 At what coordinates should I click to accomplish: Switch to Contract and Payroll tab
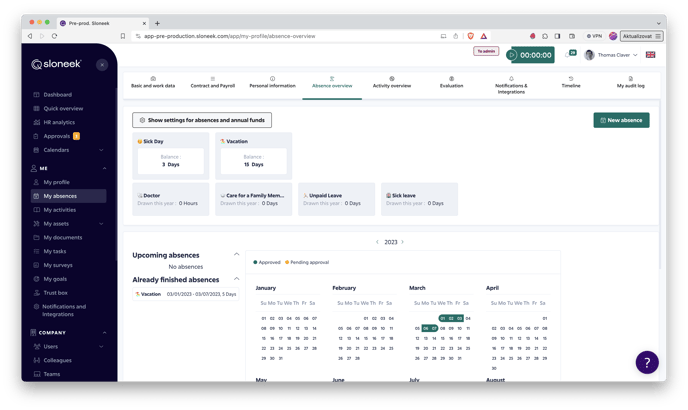click(213, 83)
